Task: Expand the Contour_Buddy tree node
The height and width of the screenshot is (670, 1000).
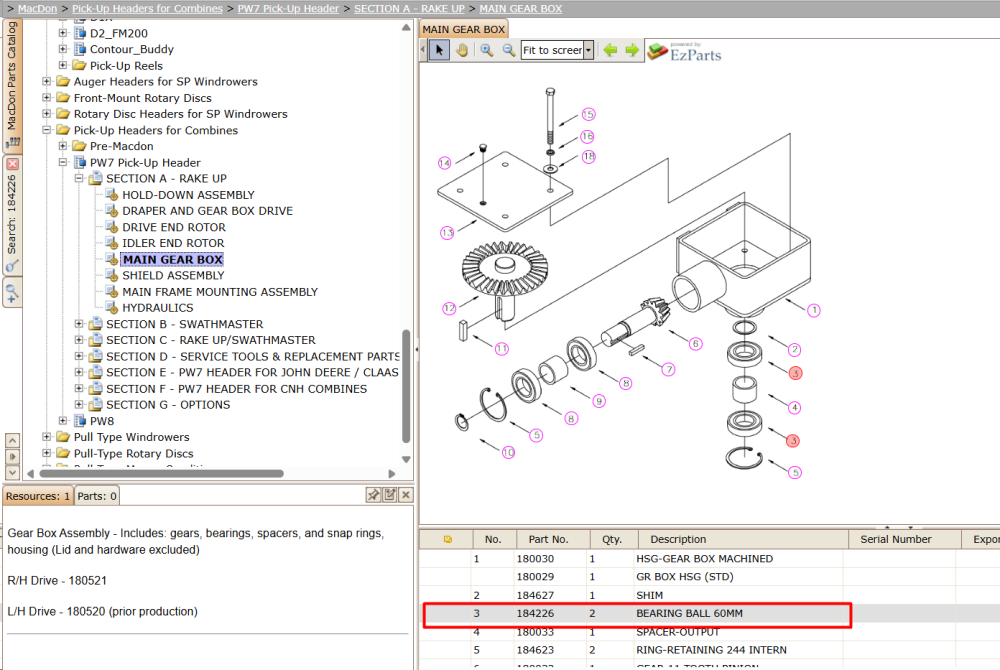Action: tap(62, 48)
